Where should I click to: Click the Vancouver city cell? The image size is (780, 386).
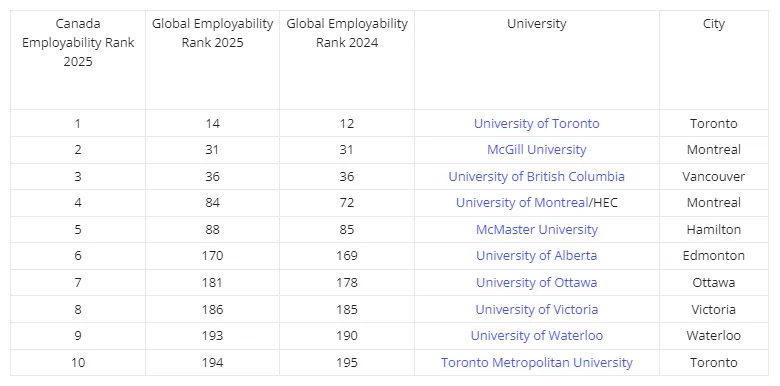coord(713,177)
